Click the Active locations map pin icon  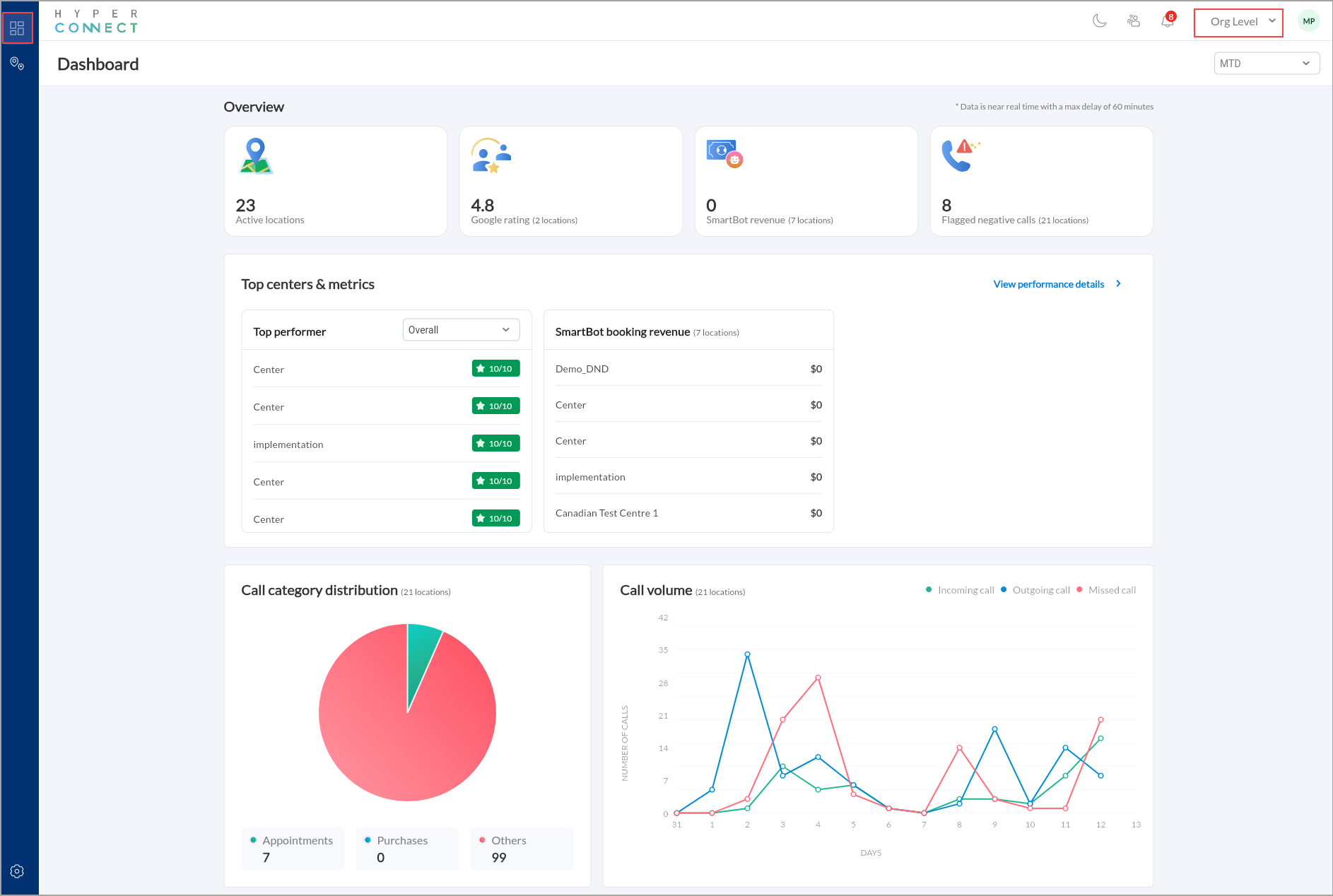(x=255, y=156)
